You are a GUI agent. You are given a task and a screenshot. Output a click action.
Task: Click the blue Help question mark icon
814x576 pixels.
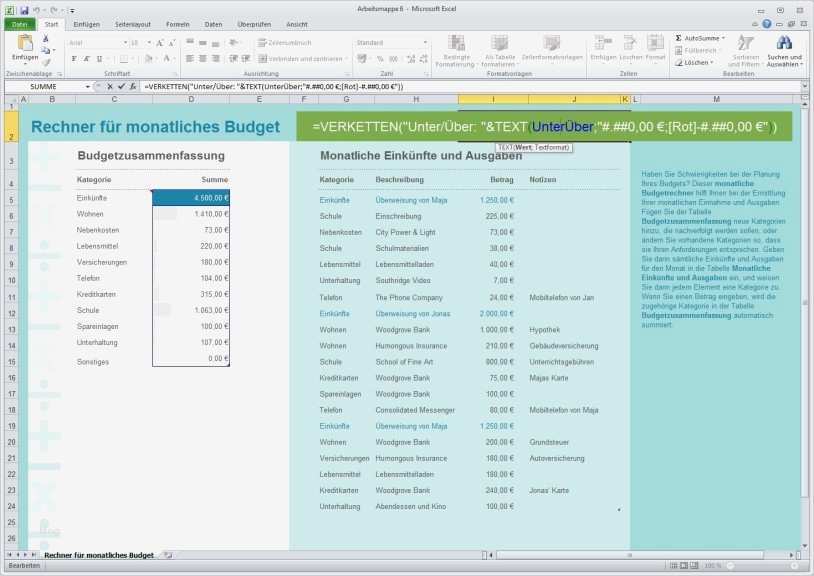pos(767,24)
